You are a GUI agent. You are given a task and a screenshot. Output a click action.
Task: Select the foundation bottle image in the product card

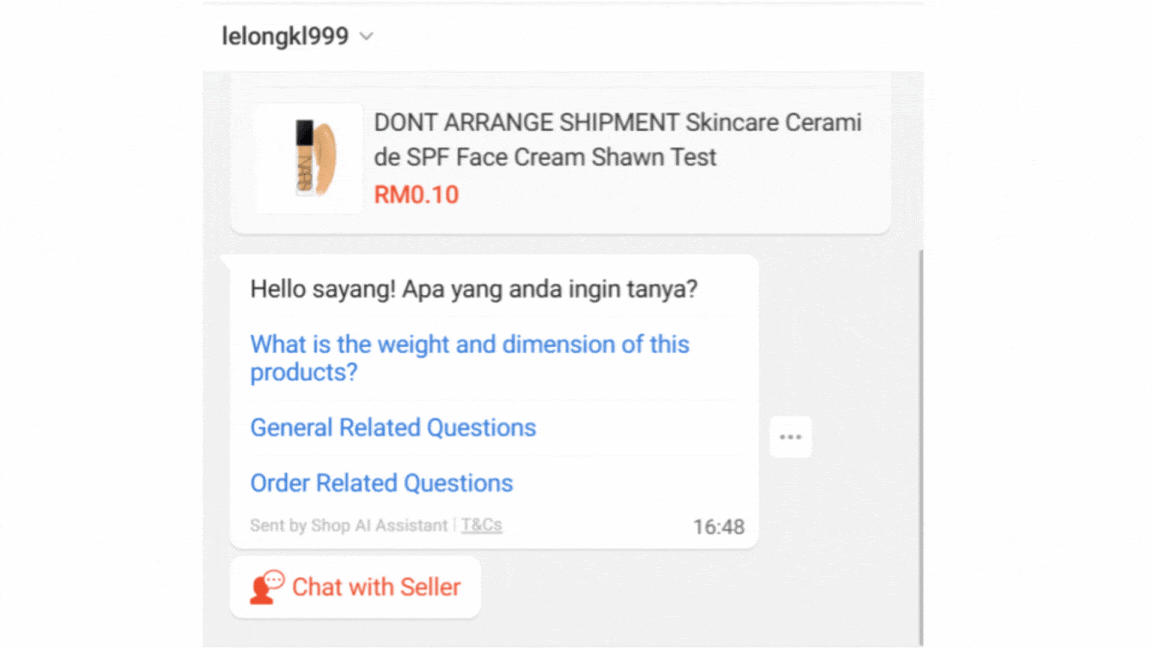click(x=308, y=157)
